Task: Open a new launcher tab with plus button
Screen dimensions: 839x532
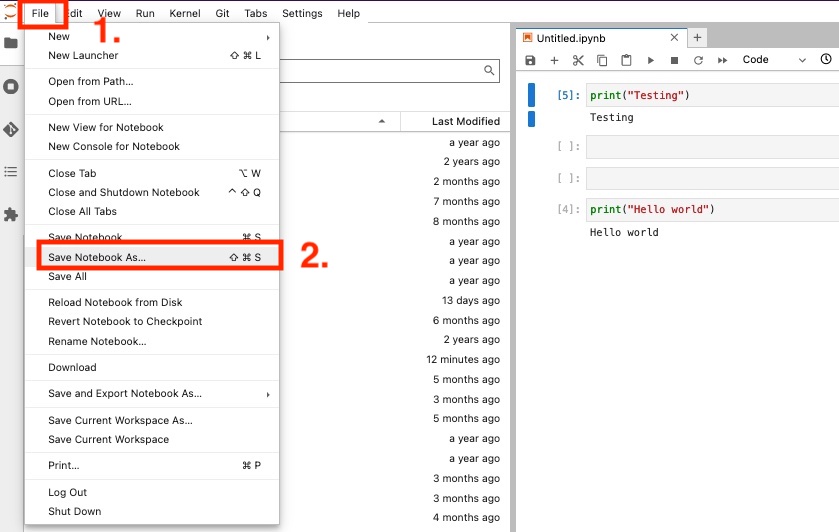Action: click(697, 37)
